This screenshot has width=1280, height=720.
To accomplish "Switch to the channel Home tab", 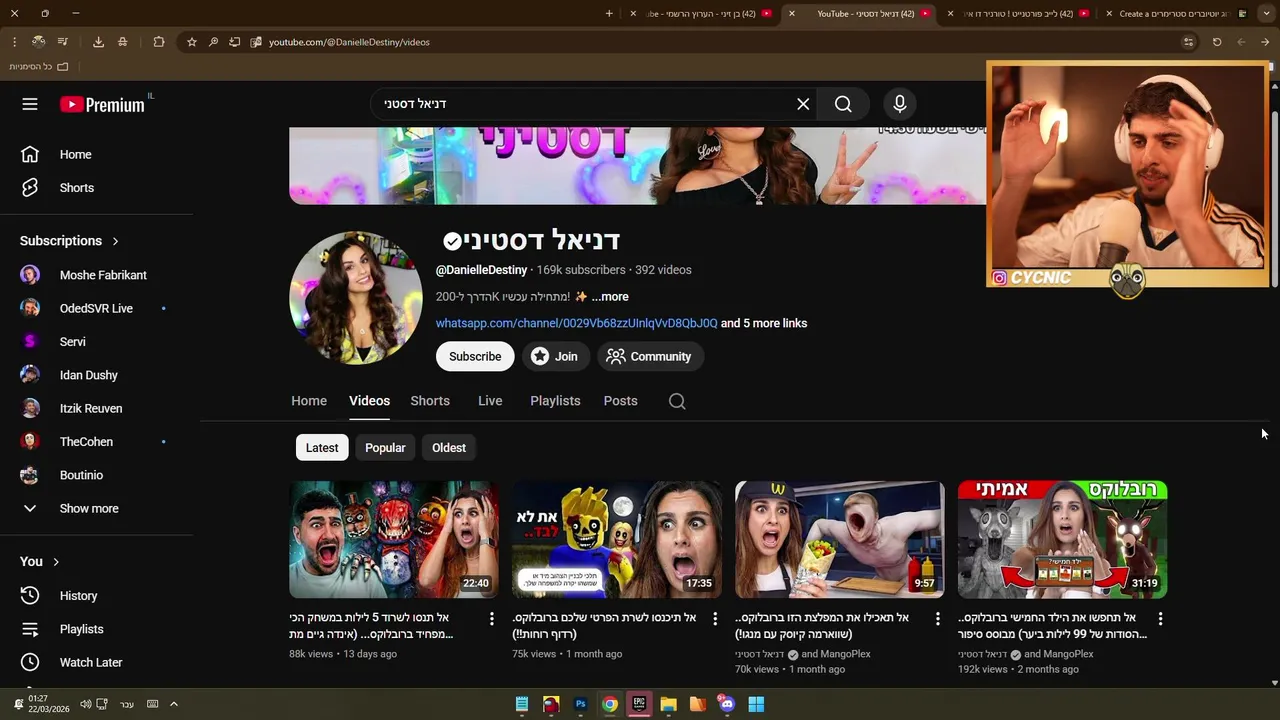I will click(309, 401).
